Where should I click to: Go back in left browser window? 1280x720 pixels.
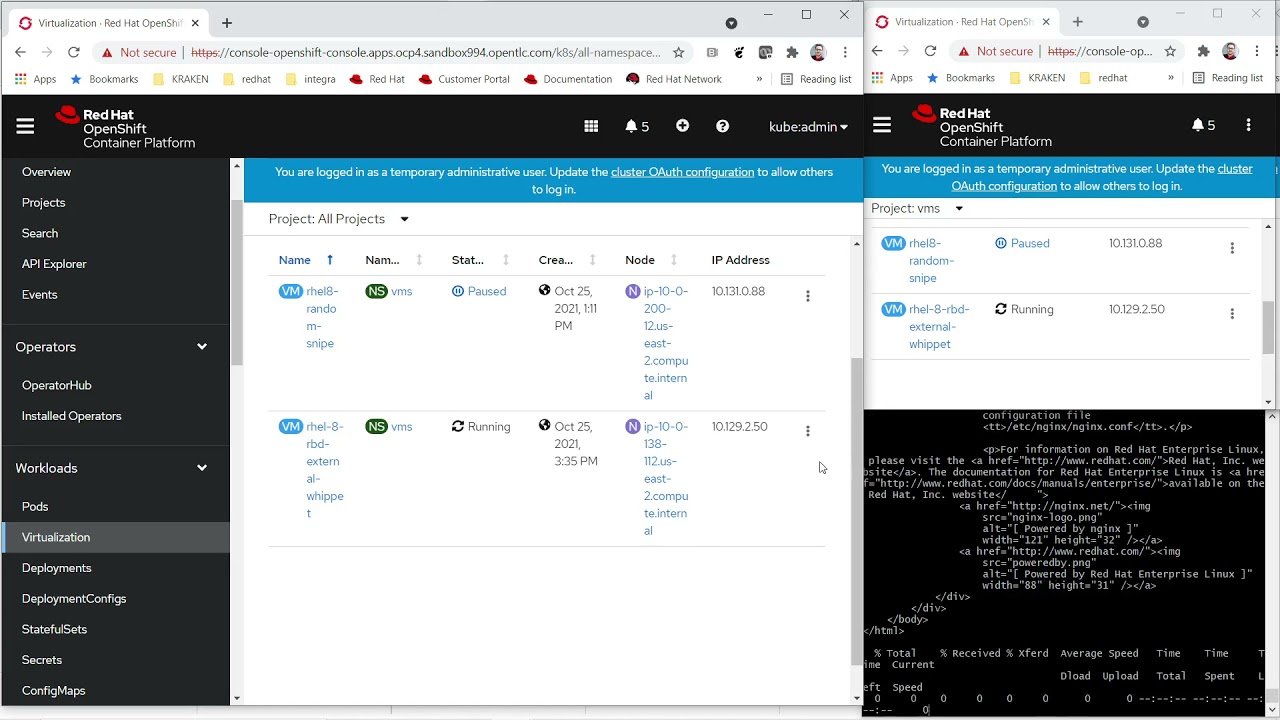[x=20, y=52]
